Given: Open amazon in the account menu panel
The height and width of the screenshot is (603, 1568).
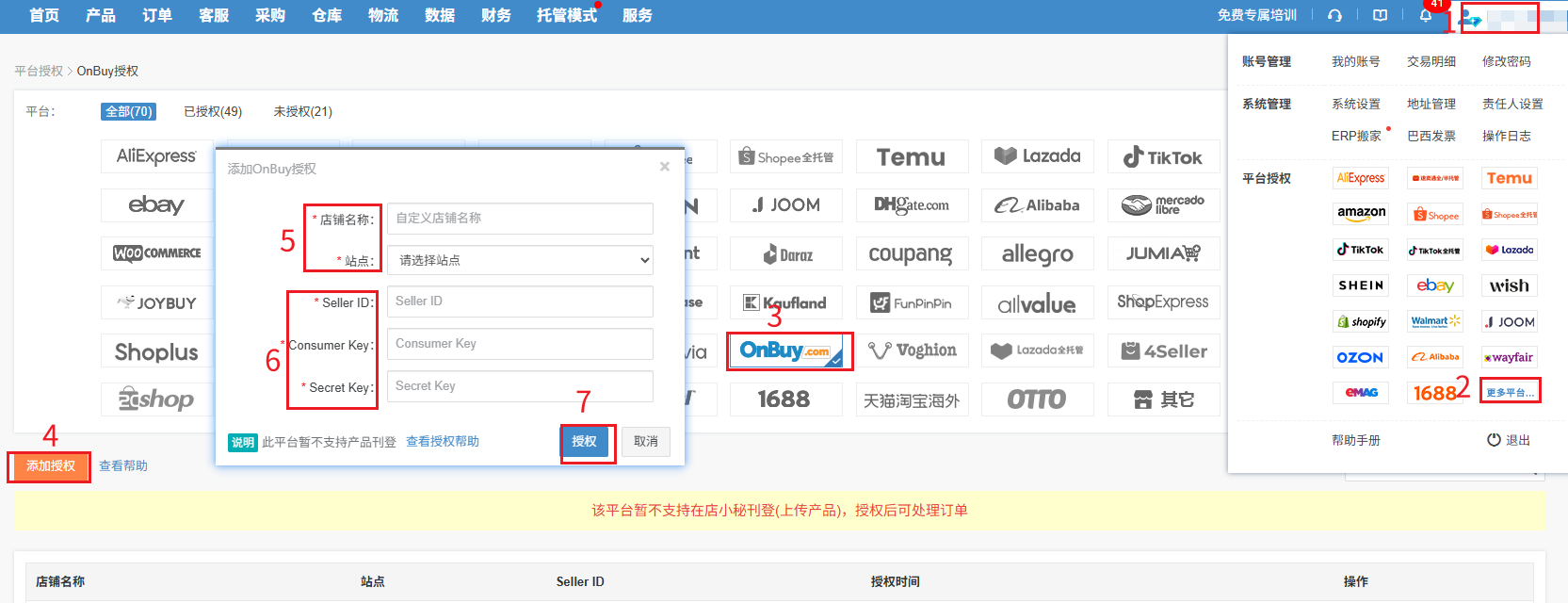Looking at the screenshot, I should click(1361, 214).
